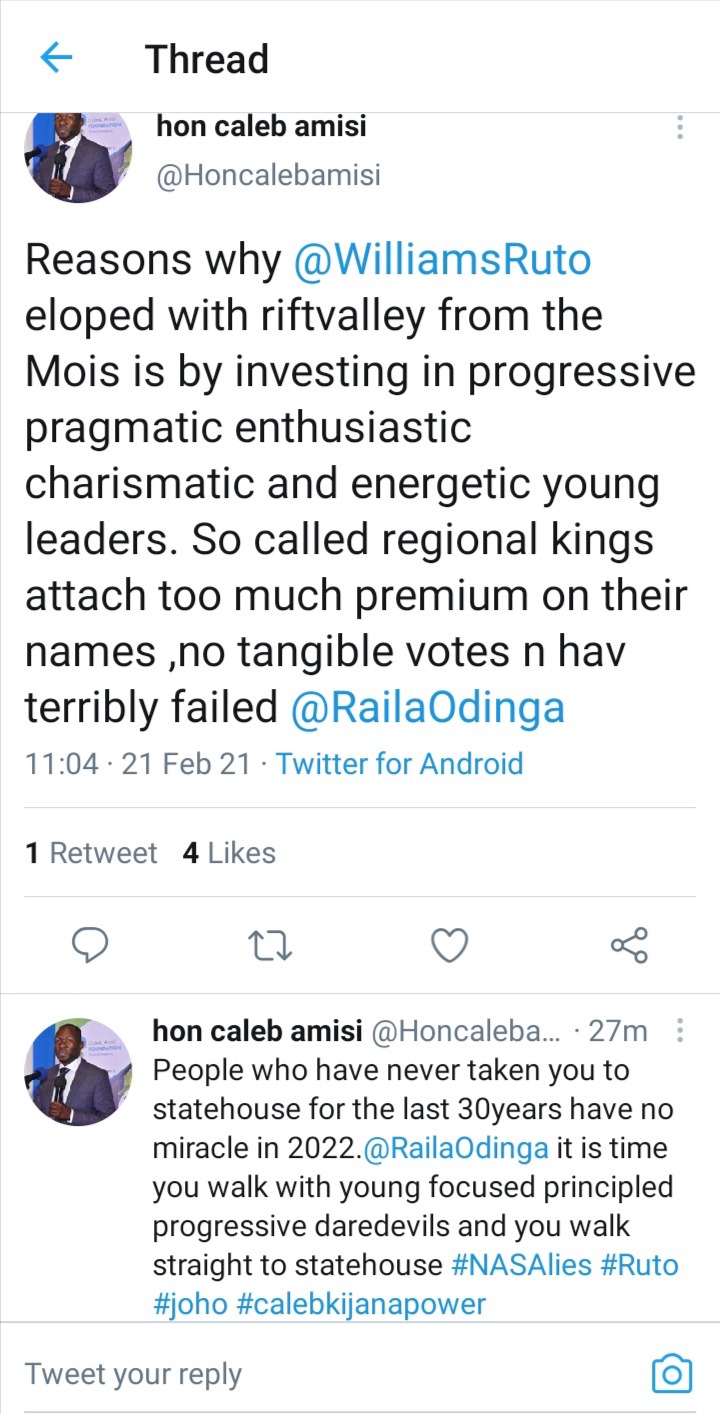Open the @WilliamsRuto mention link
Viewport: 720px width, 1414px height.
(442, 260)
